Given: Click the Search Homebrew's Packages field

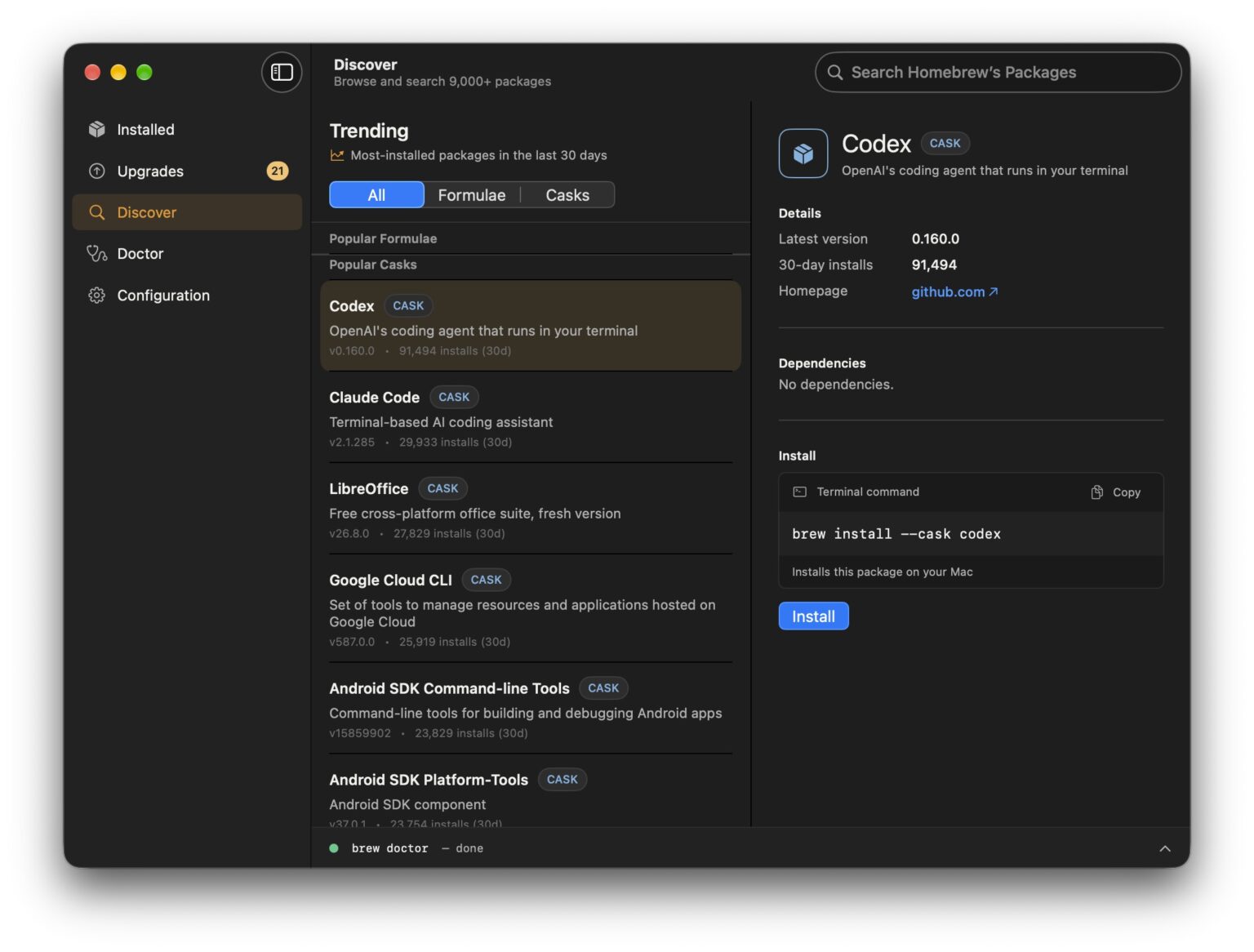Looking at the screenshot, I should (998, 73).
